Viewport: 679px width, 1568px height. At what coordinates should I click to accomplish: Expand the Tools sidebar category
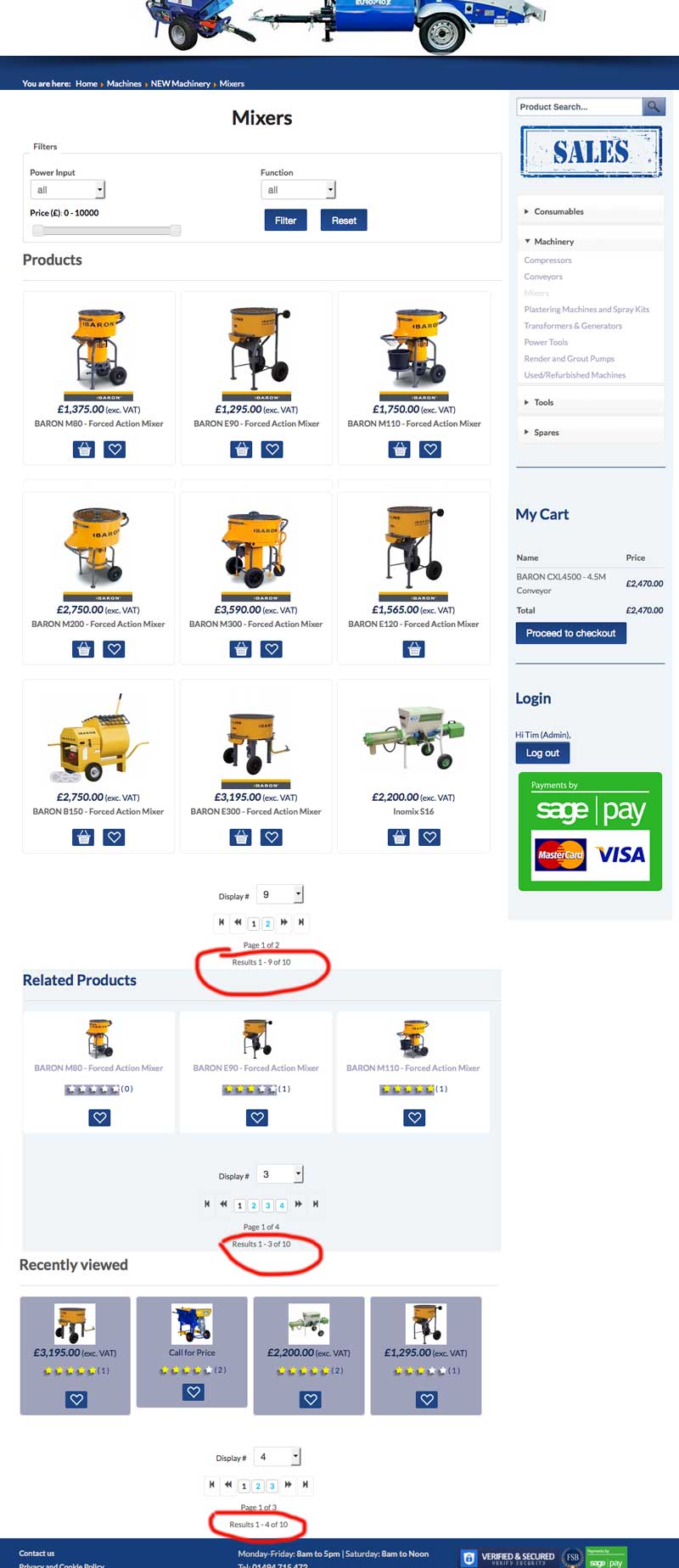[543, 402]
